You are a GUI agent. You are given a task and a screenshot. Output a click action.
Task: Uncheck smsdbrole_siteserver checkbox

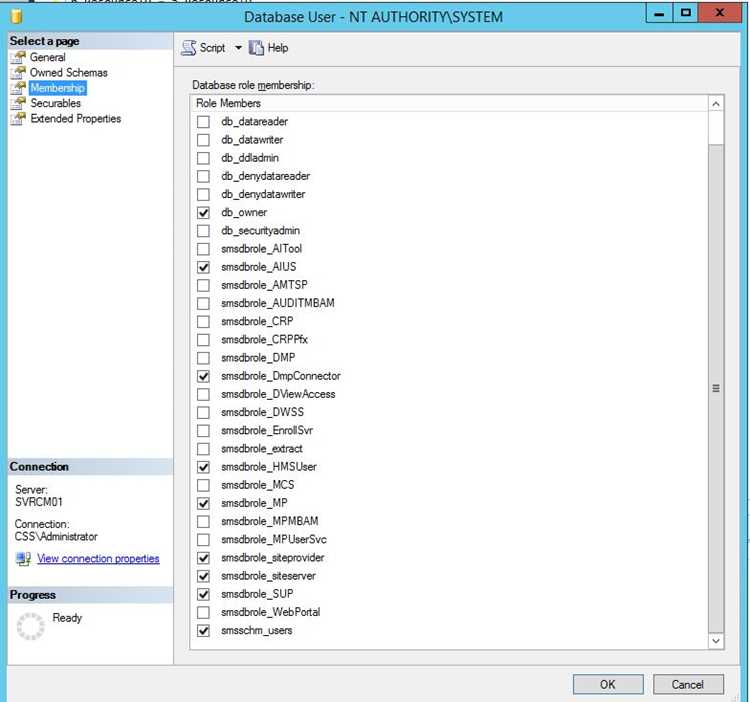point(203,576)
